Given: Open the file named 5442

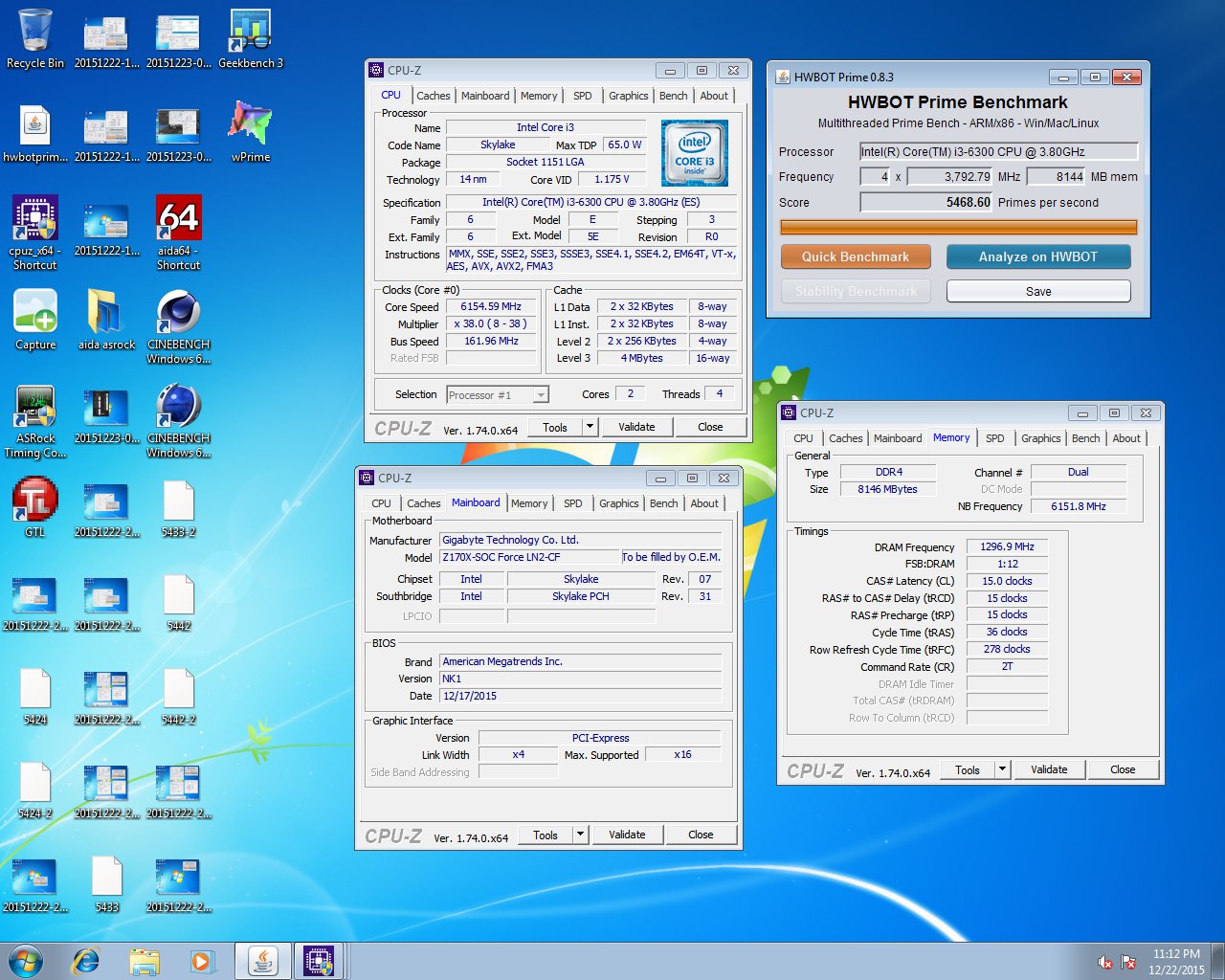Looking at the screenshot, I should [179, 601].
